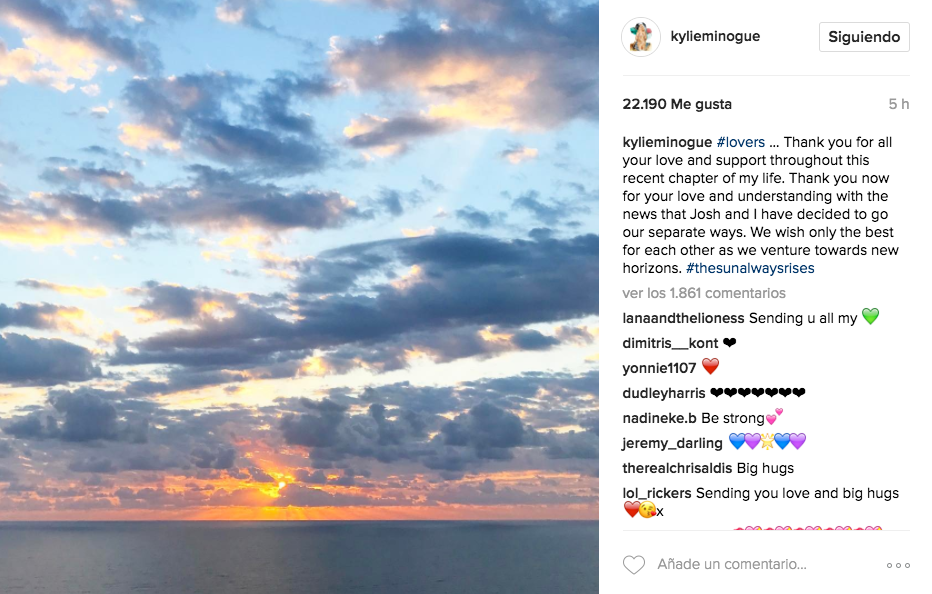The image size is (932, 594).
Task: Open nadineke.b commenter profile
Action: pyautogui.click(x=659, y=418)
